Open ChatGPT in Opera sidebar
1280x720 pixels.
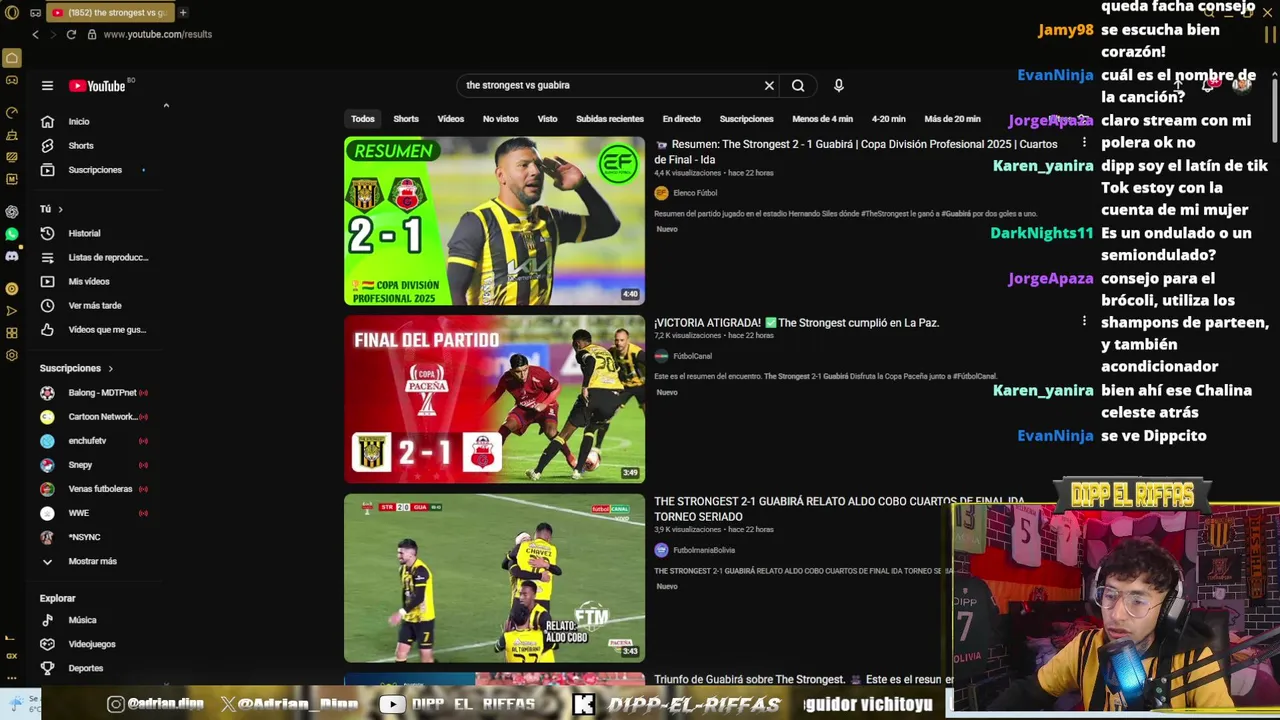[x=12, y=212]
